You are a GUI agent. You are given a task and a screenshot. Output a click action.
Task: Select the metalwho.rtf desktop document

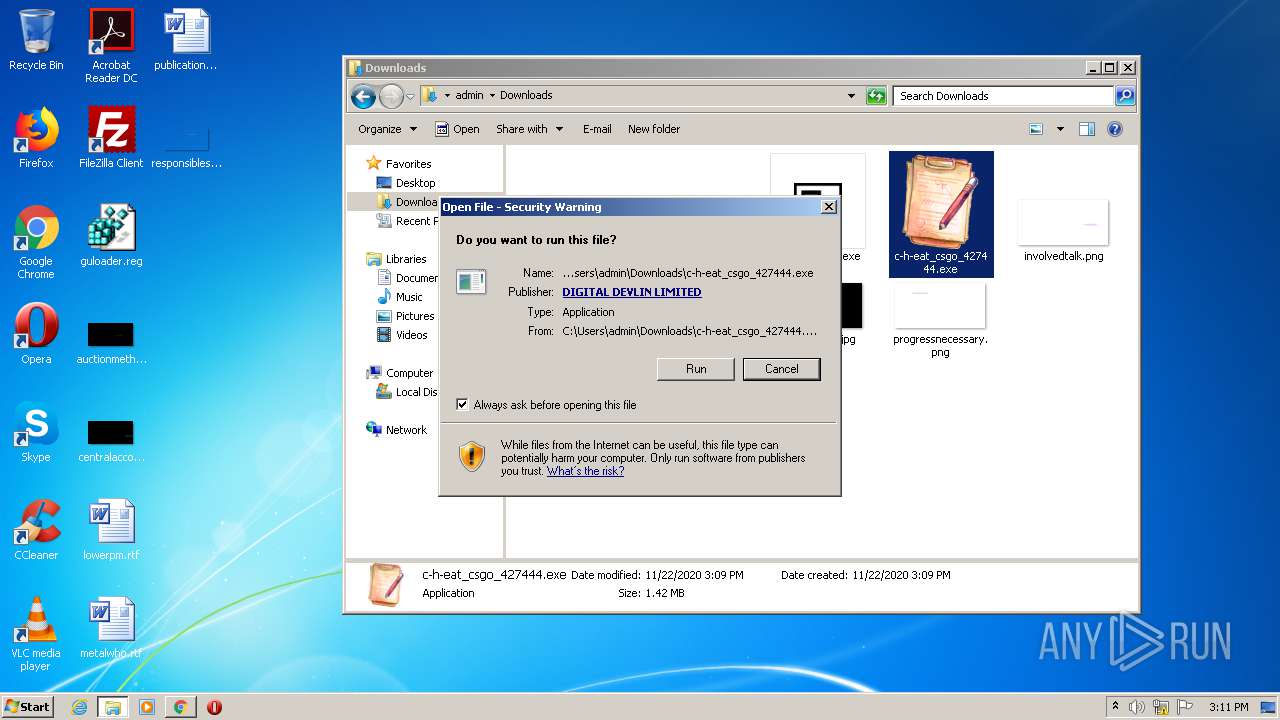[x=111, y=628]
